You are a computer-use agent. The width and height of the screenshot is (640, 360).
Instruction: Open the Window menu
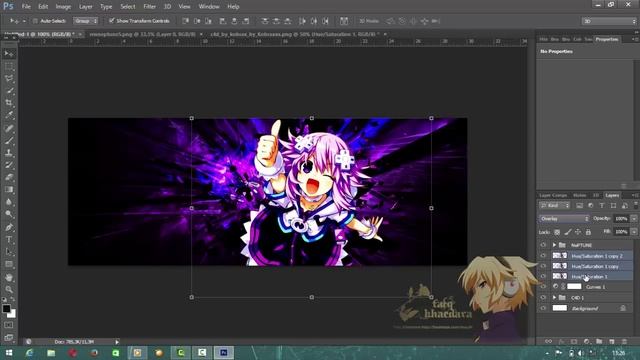pyautogui.click(x=209, y=7)
